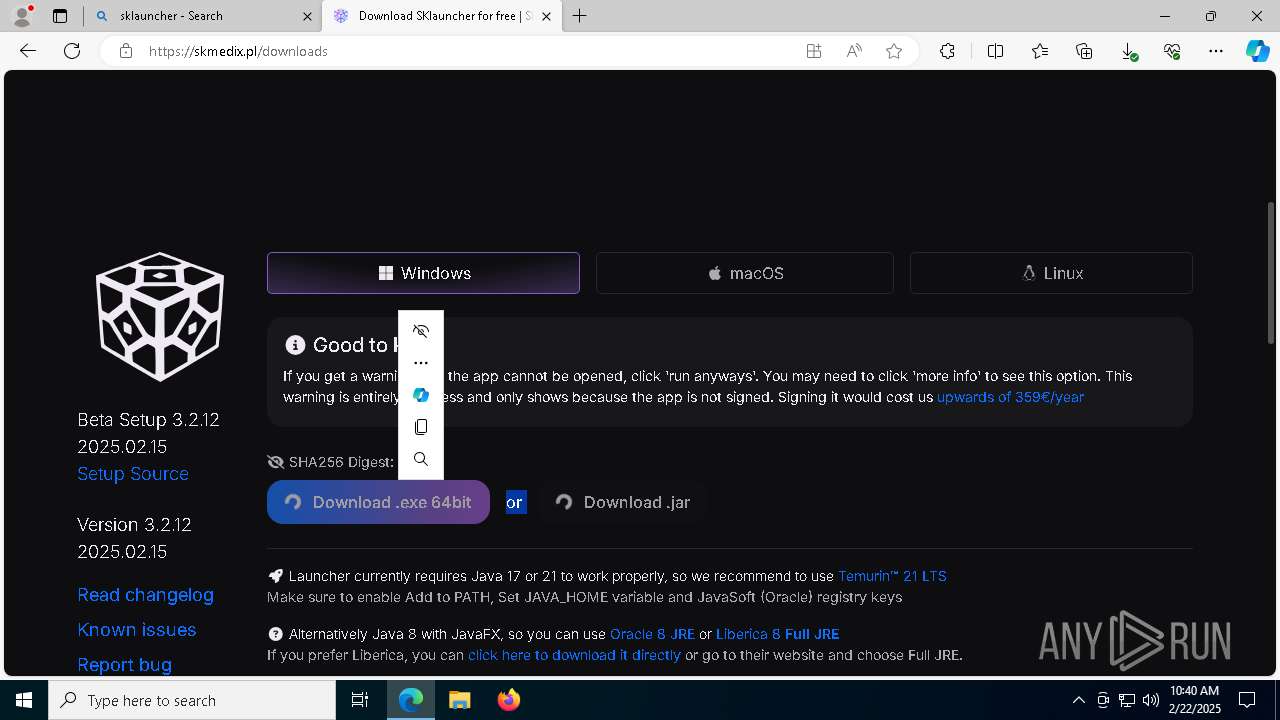1280x720 pixels.
Task: Open the Favorites list
Action: 1040,51
